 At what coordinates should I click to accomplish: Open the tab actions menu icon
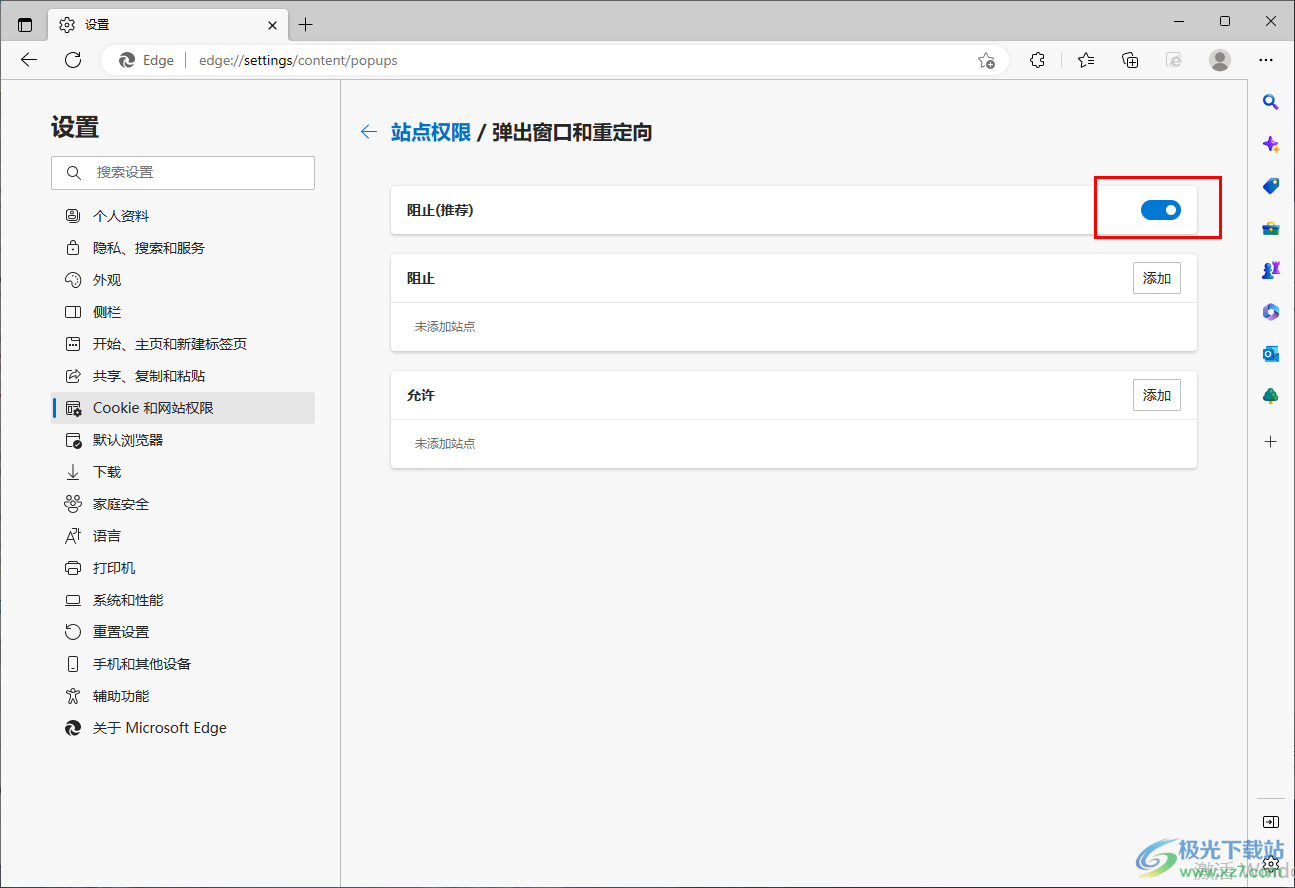(x=25, y=24)
